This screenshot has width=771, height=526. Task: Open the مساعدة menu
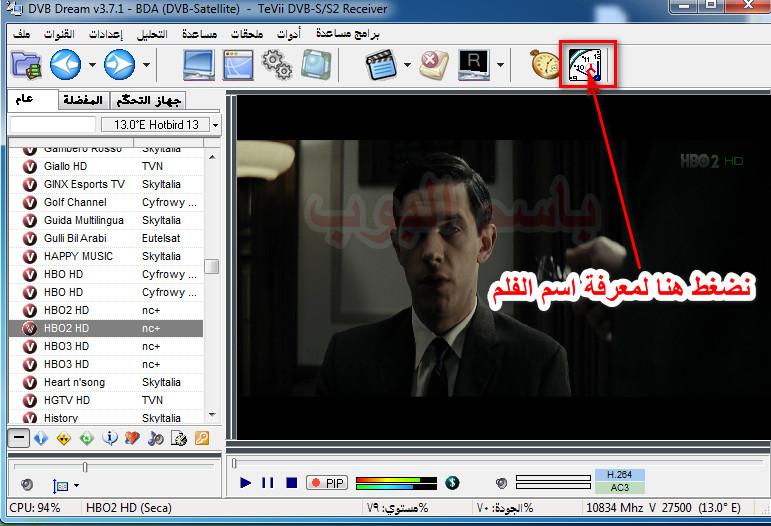[x=199, y=34]
